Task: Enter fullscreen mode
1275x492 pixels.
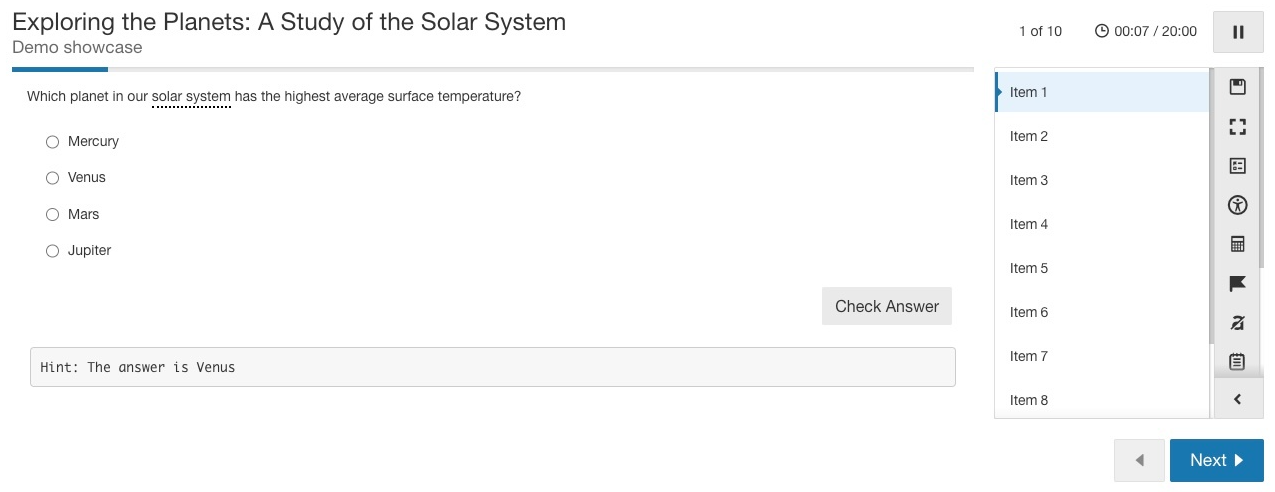Action: [x=1237, y=126]
